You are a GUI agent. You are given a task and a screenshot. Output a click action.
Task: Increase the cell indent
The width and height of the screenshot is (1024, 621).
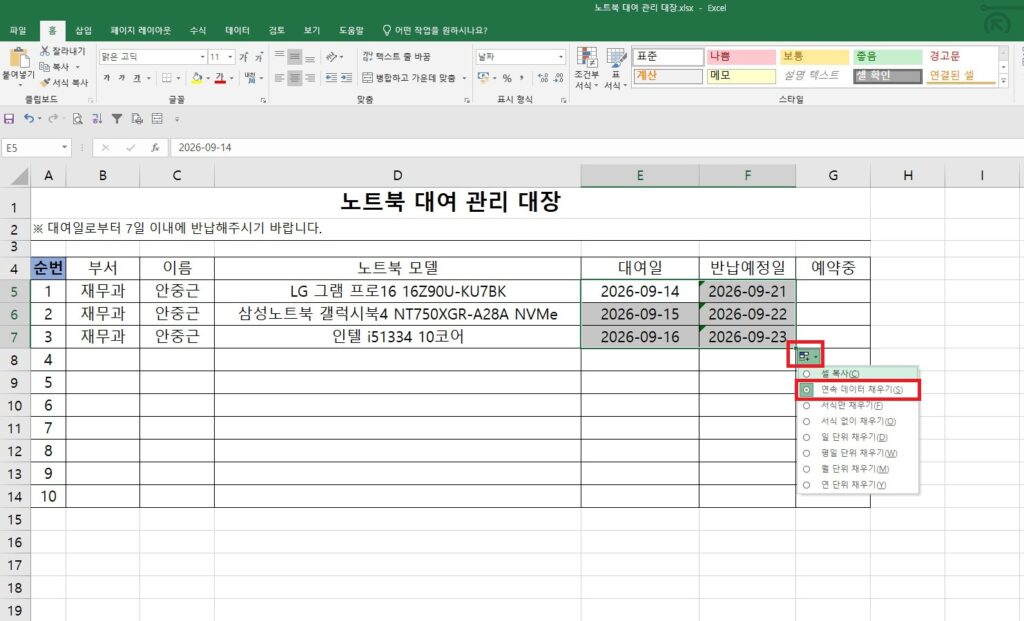click(347, 78)
